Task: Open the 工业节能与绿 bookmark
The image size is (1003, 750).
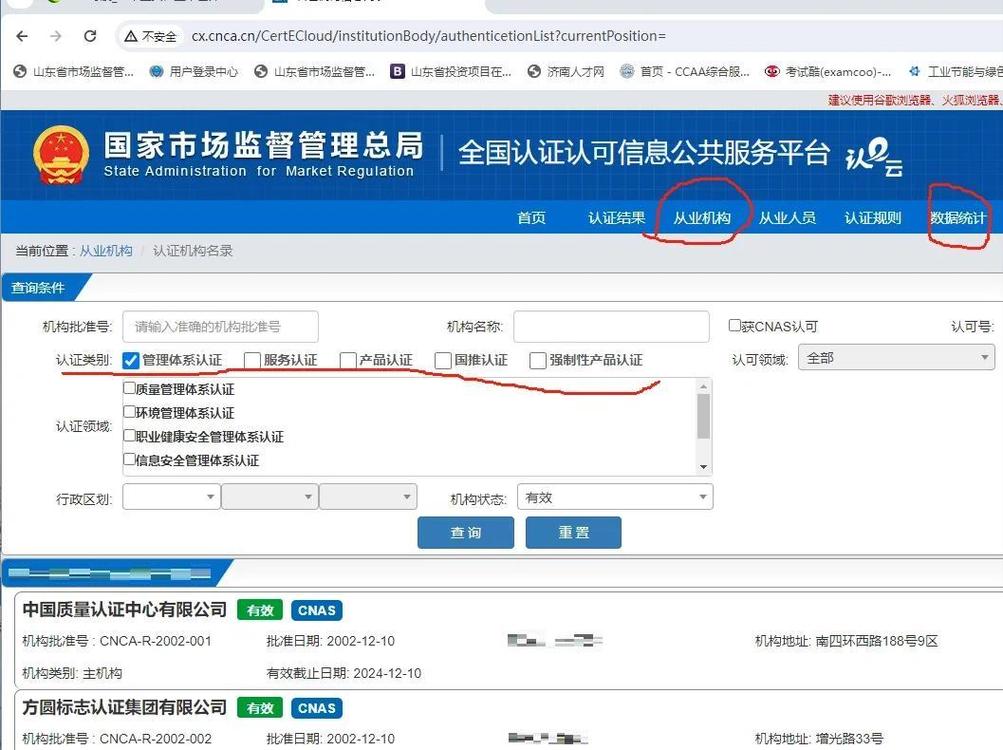Action: point(955,72)
